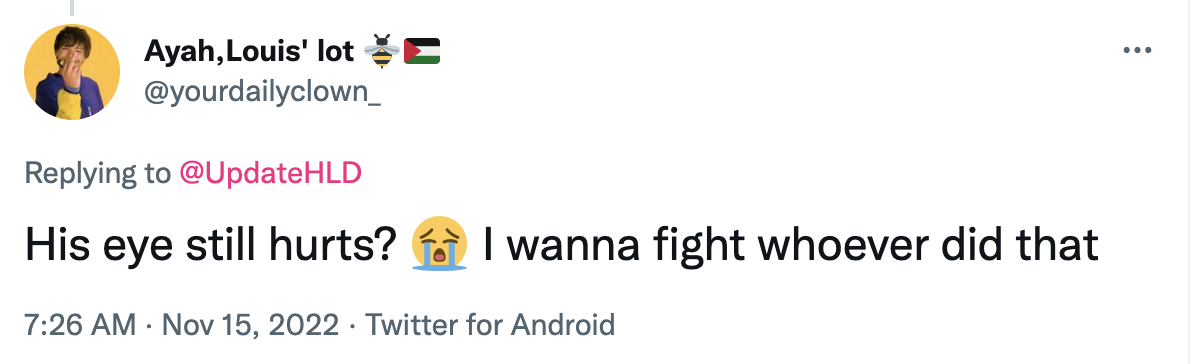Open the 7:26 AM timestamp permalink
1192x364 pixels.
[80, 325]
